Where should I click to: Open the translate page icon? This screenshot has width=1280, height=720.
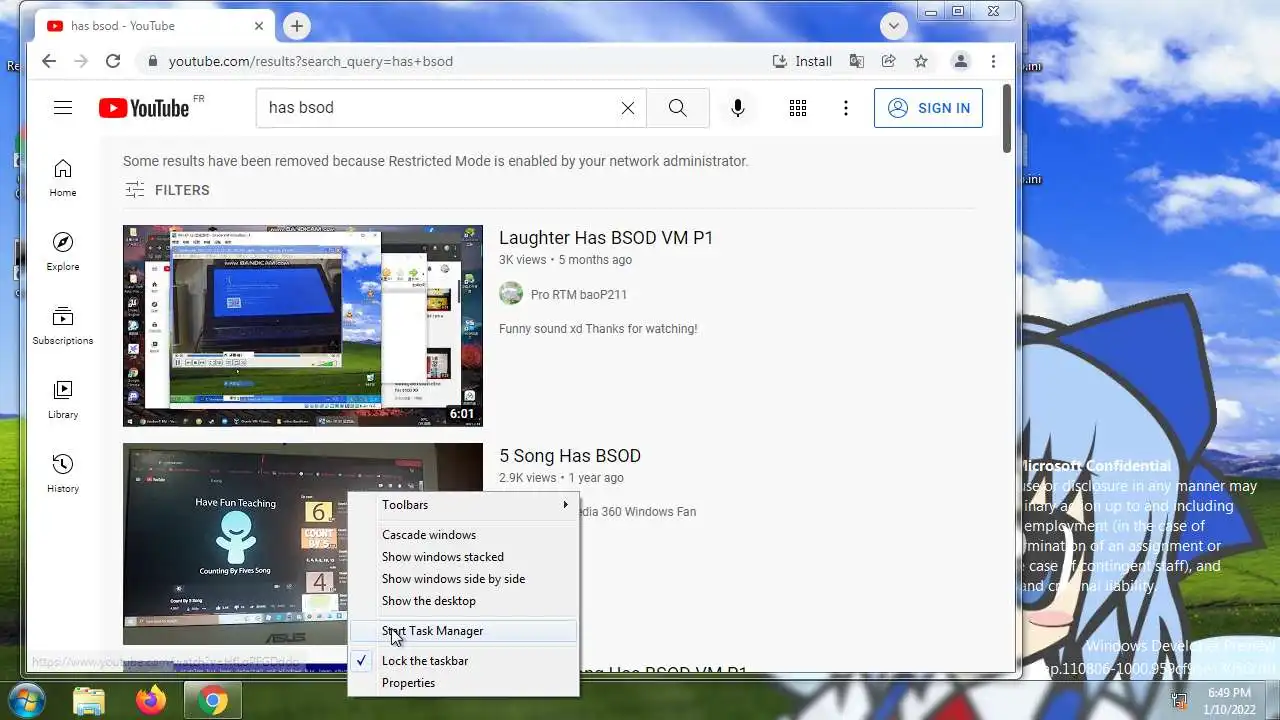857,61
